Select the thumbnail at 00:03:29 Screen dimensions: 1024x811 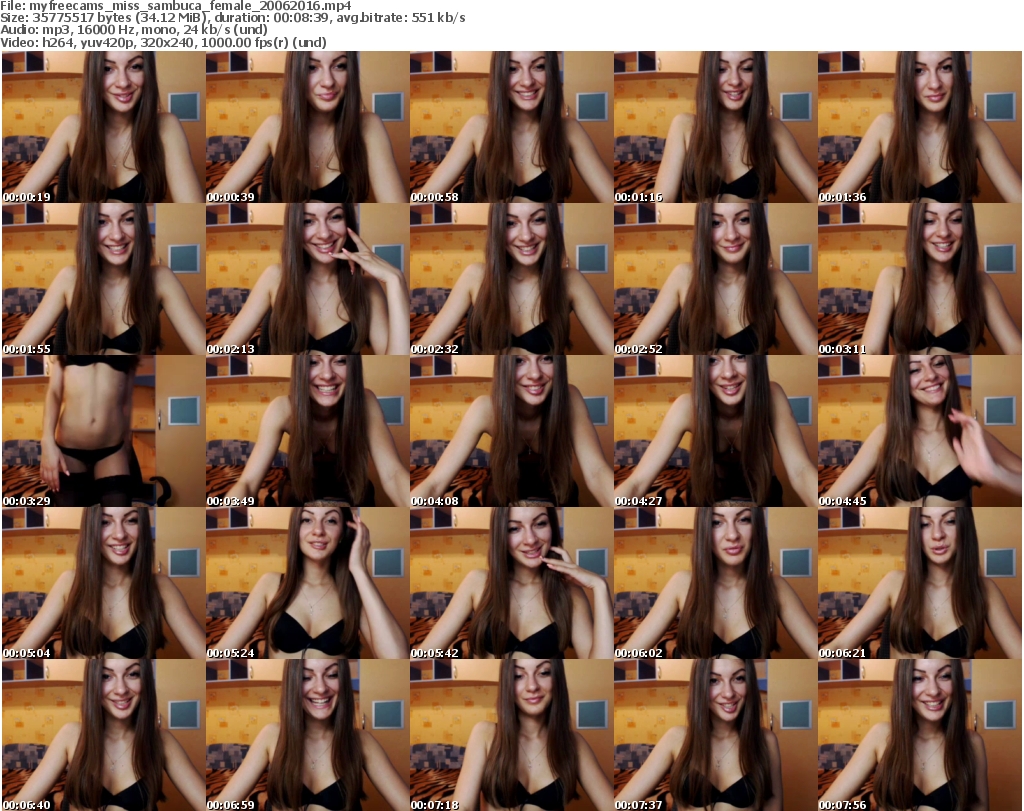[103, 431]
